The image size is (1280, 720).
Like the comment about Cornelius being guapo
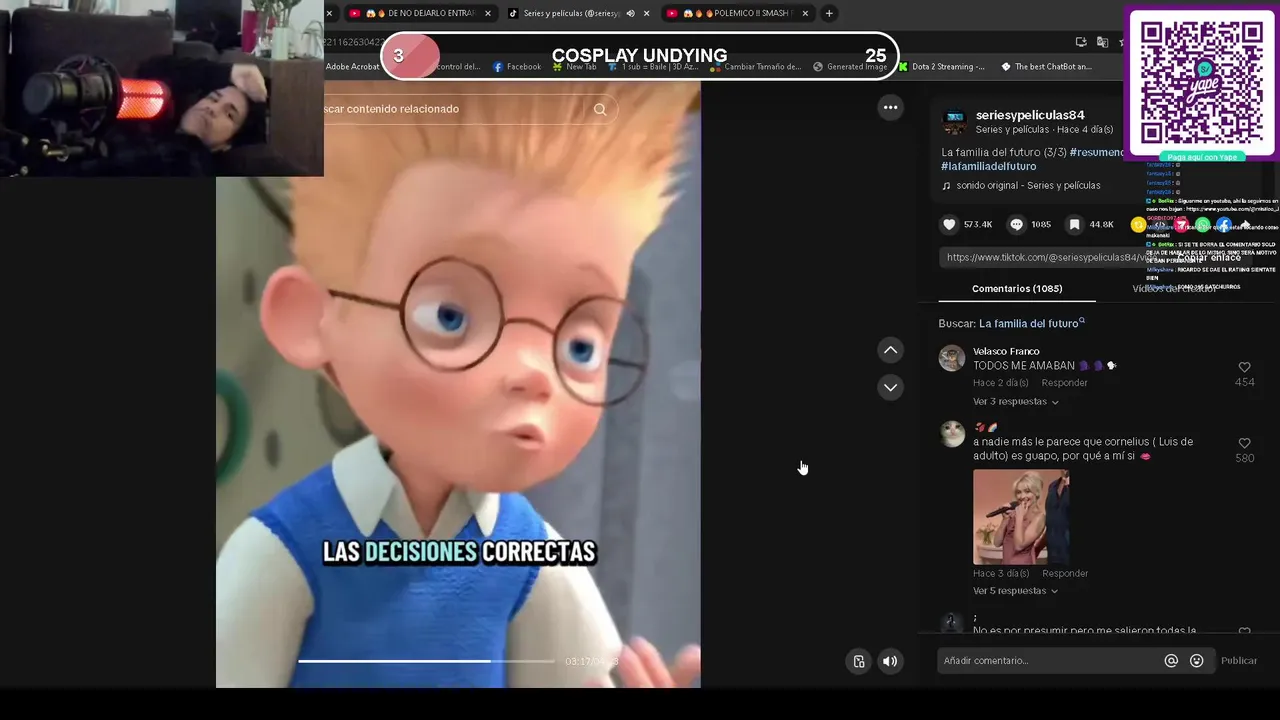(x=1244, y=443)
